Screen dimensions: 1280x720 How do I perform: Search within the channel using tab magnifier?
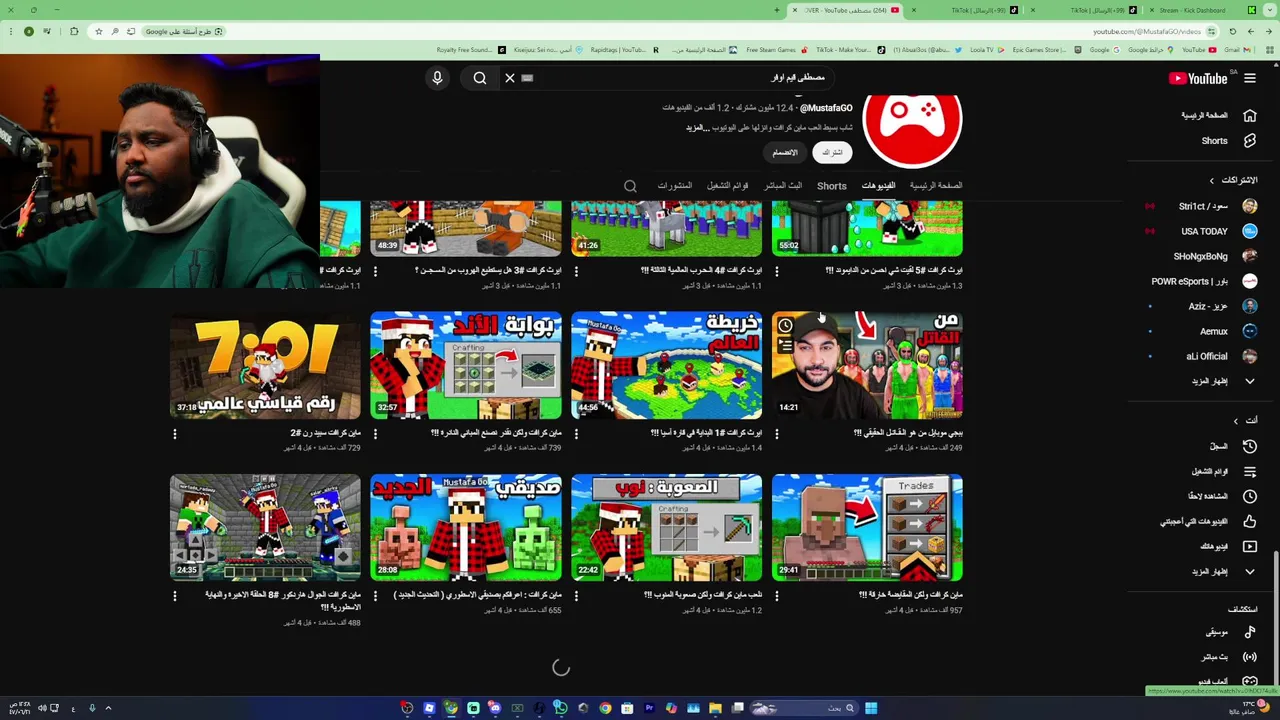[630, 186]
